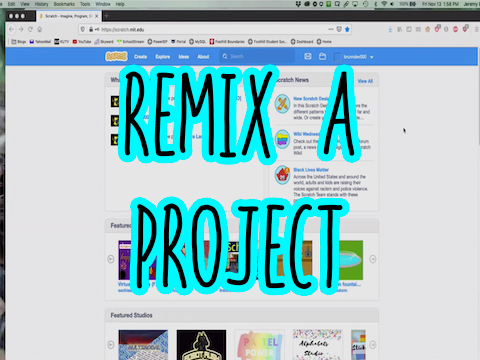Select Explore in the Scratch navbar

tap(163, 57)
